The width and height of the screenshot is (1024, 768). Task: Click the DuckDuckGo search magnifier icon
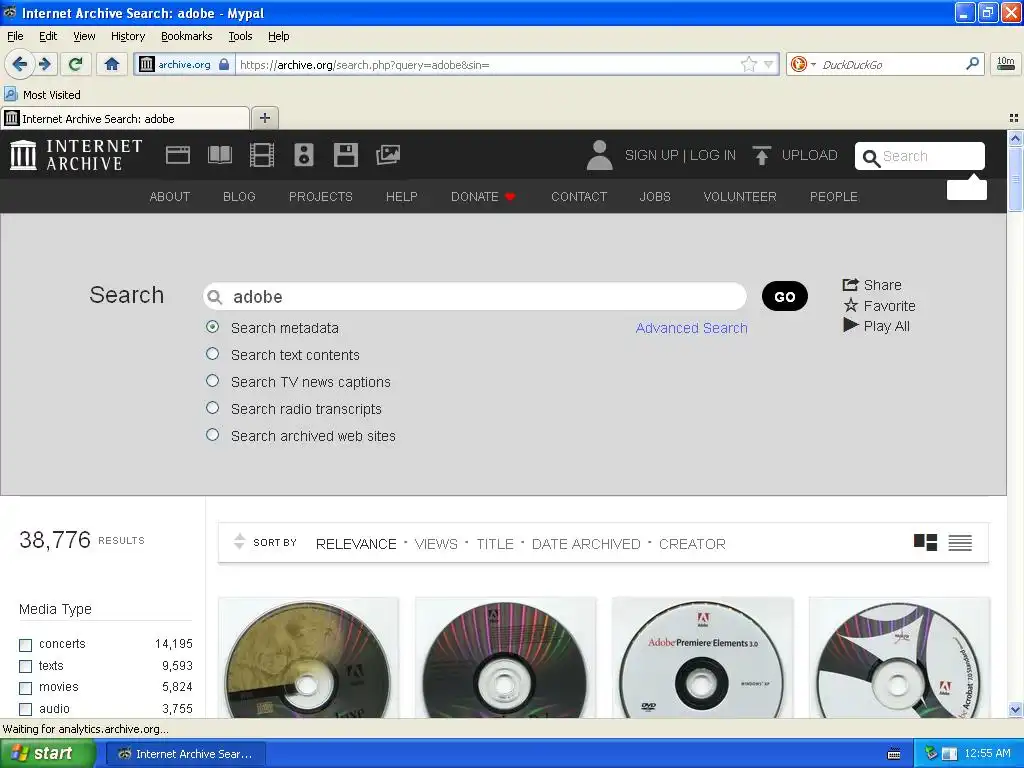(x=972, y=64)
